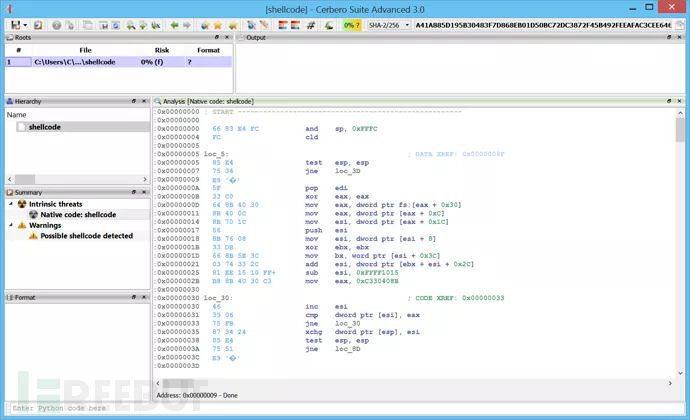Click the Possible shellcode detected warning

(x=85, y=236)
